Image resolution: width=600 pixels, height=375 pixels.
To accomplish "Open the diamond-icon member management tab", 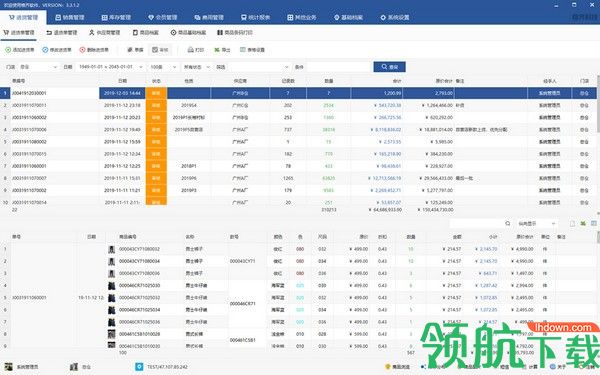I will [x=163, y=17].
